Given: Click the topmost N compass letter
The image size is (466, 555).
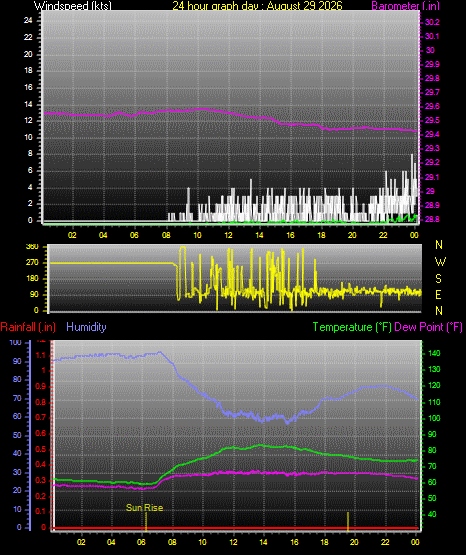Looking at the screenshot, I should coord(439,245).
